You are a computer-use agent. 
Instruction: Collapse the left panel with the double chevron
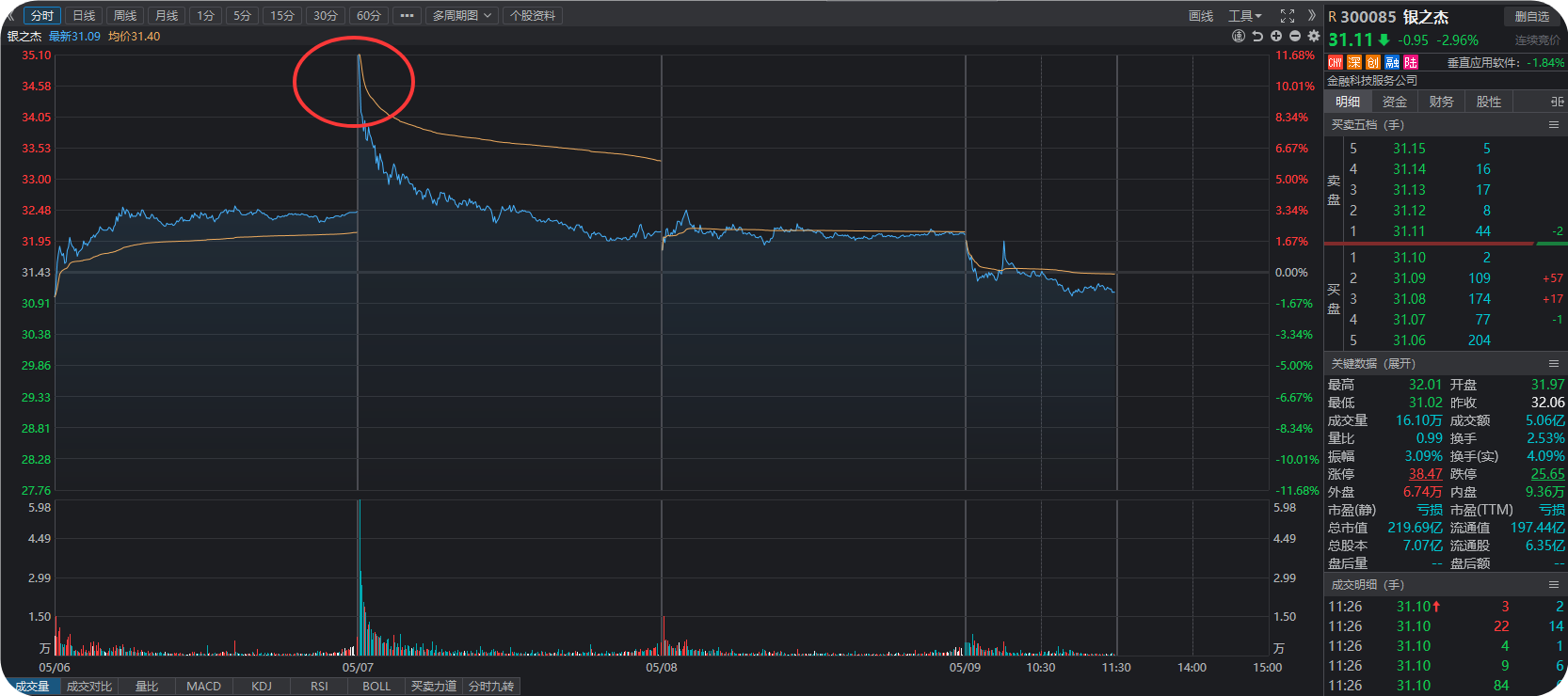(10, 15)
